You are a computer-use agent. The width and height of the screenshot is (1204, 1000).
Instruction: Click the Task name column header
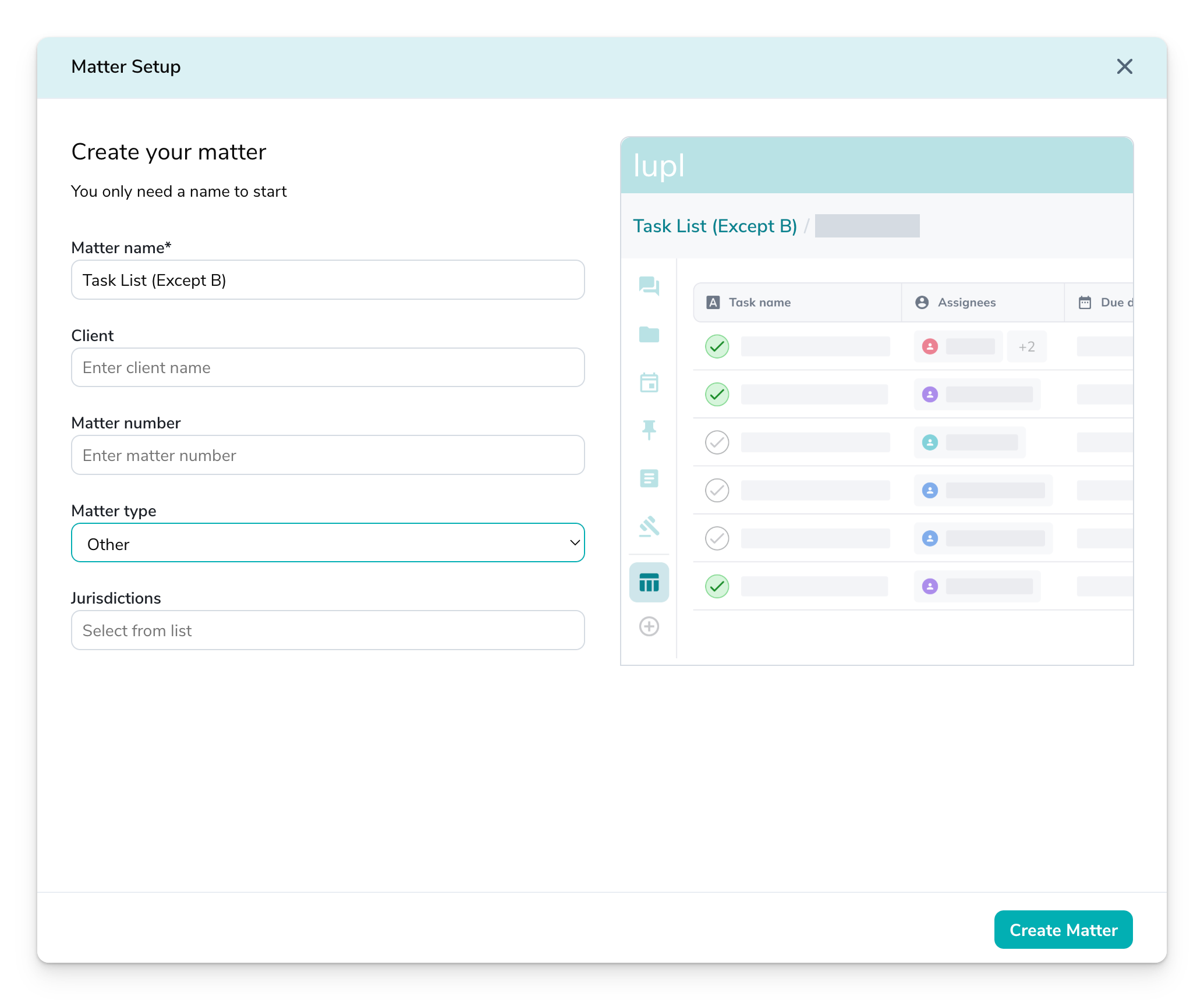coord(760,303)
